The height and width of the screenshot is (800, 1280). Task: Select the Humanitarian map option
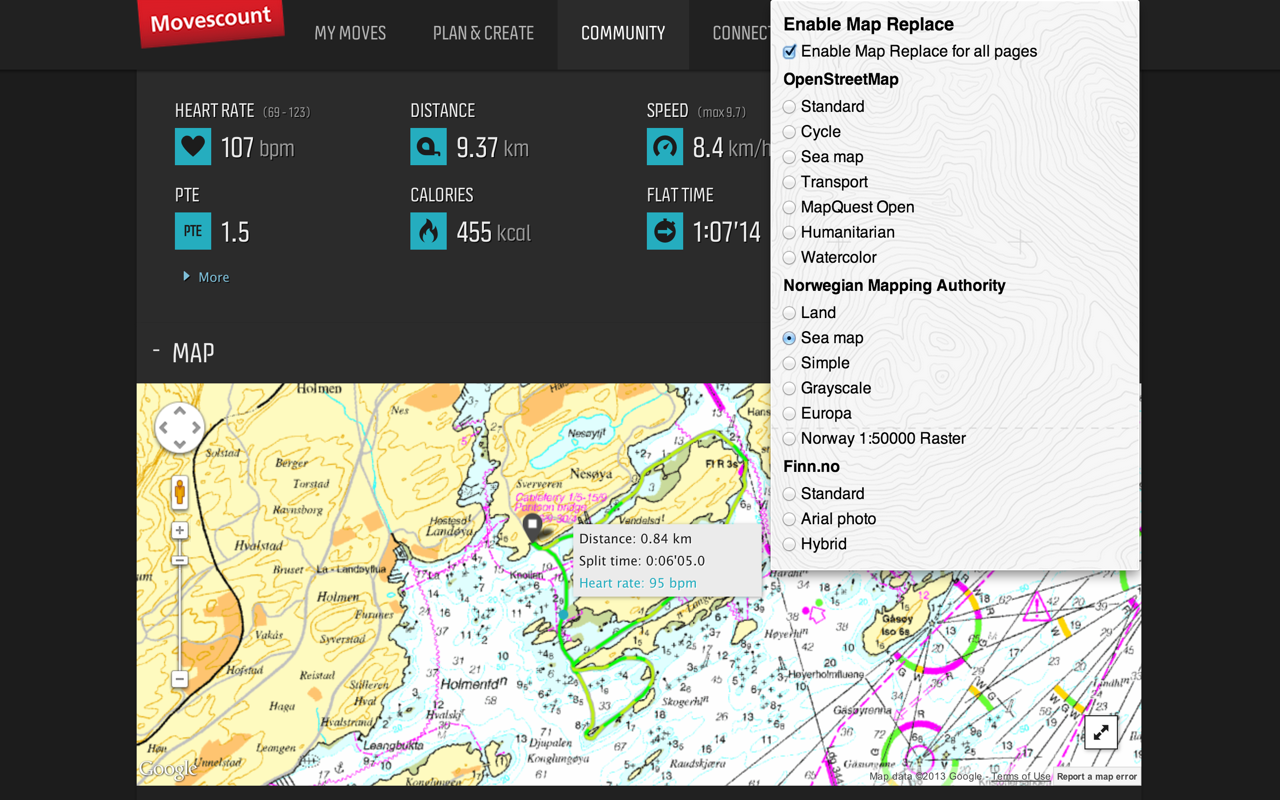pos(790,232)
